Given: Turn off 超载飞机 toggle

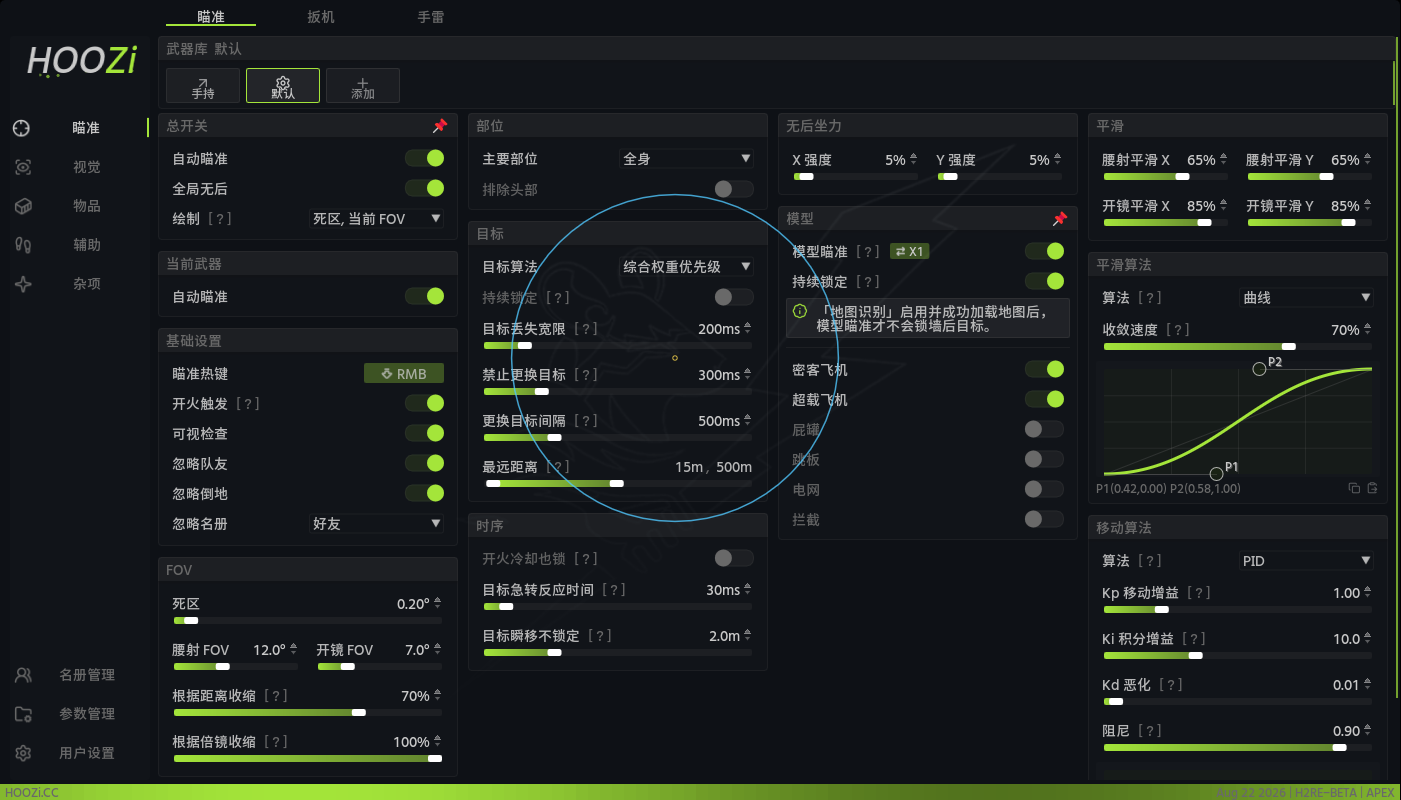Looking at the screenshot, I should pyautogui.click(x=1045, y=399).
